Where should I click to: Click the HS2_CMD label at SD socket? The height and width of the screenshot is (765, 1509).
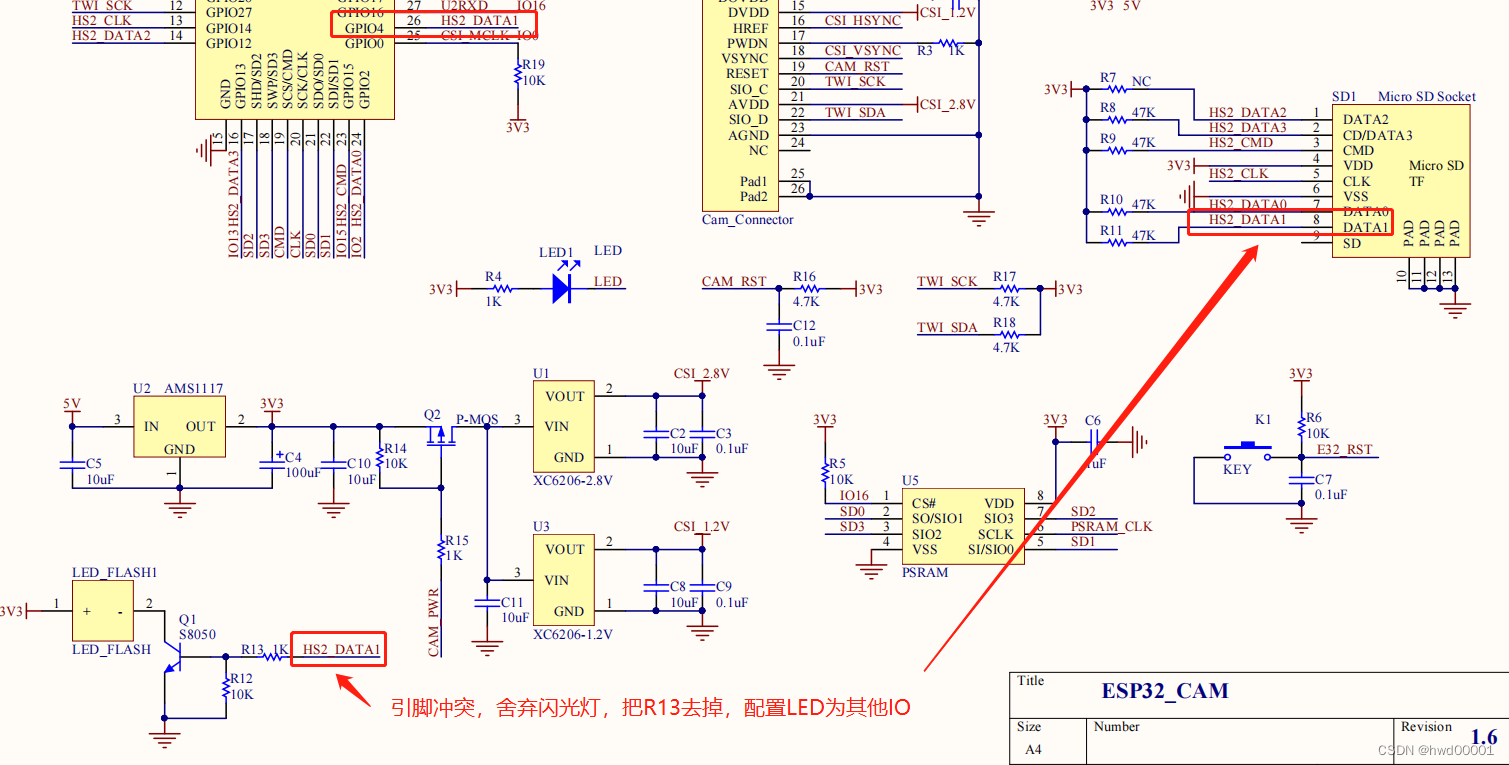pos(1241,142)
